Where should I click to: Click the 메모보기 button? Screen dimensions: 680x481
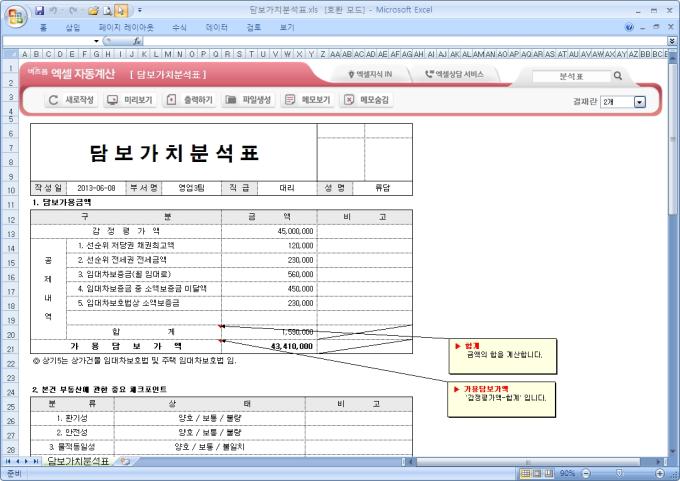[308, 100]
